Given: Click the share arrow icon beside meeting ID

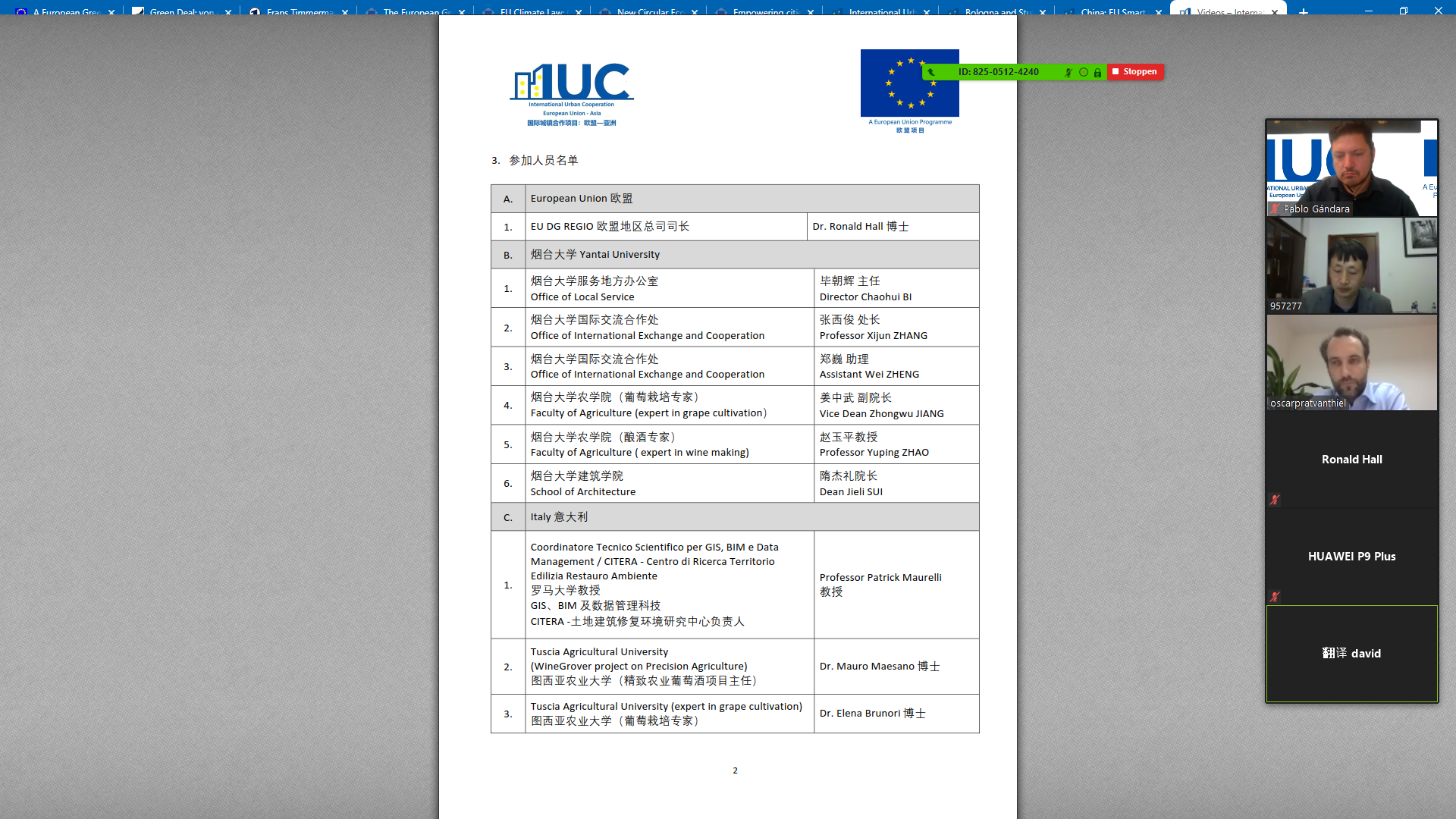Looking at the screenshot, I should pos(932,72).
